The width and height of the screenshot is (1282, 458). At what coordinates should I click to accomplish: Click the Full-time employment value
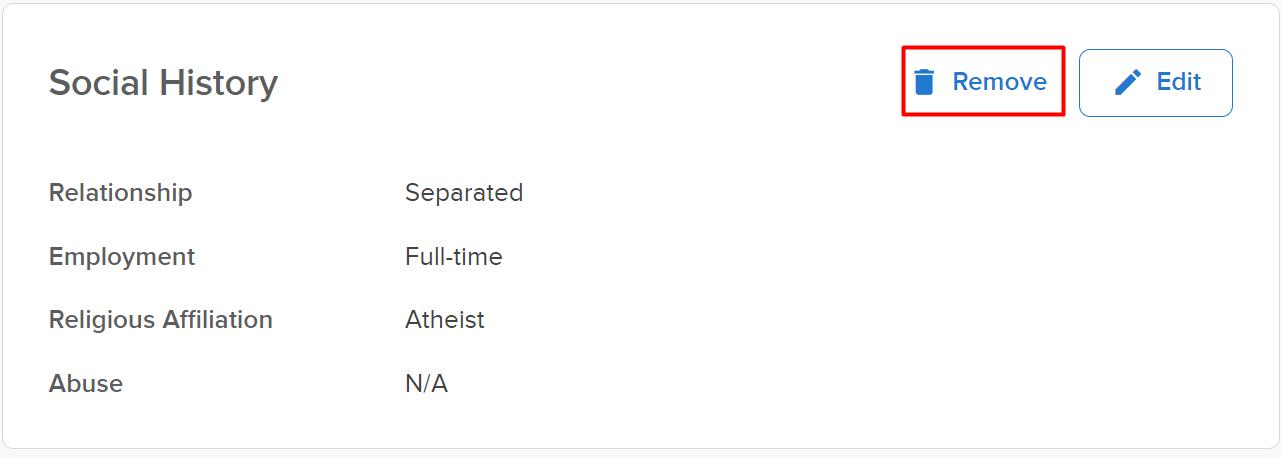pos(454,257)
